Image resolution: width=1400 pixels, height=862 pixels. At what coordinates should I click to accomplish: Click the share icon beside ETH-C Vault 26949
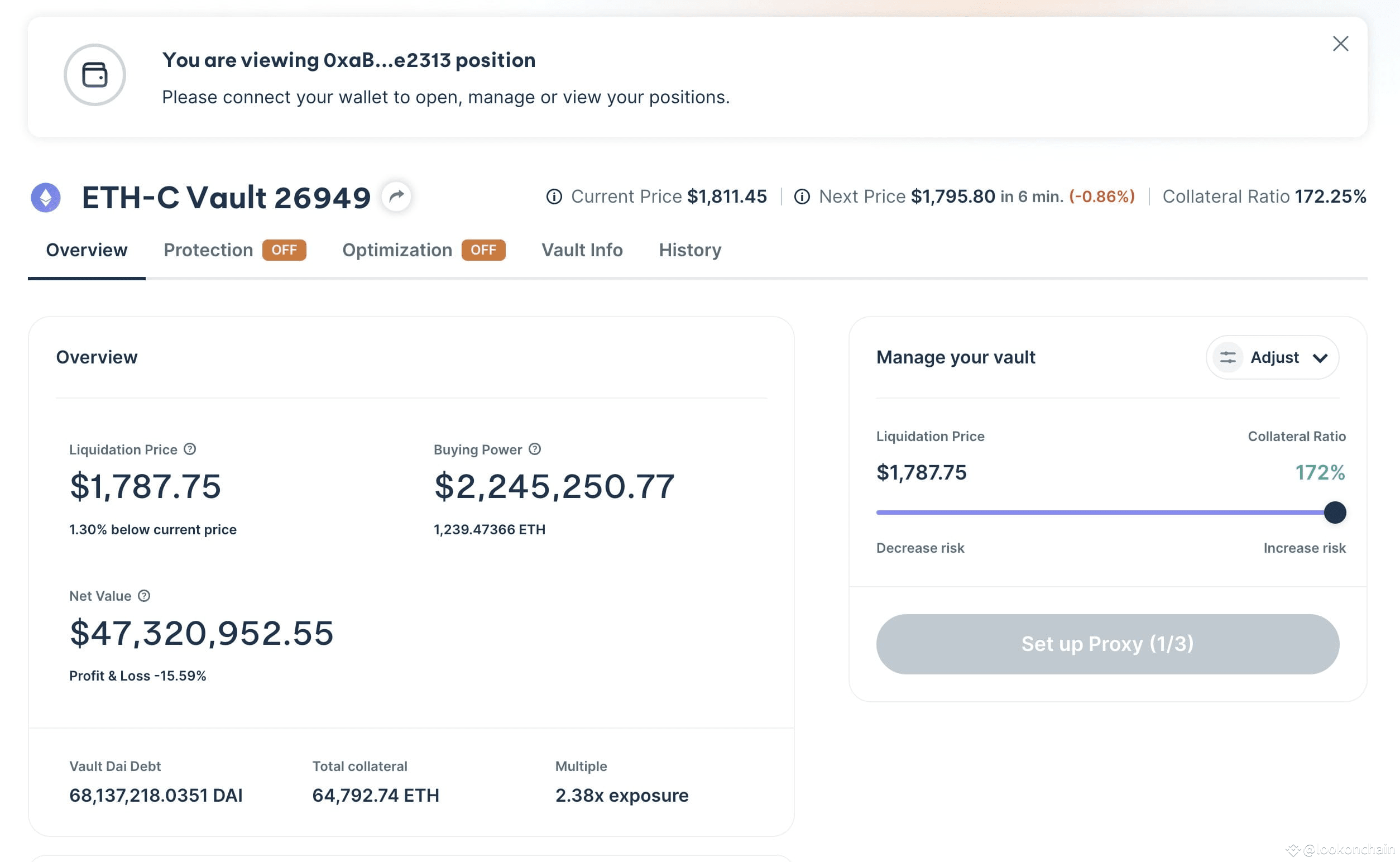(x=396, y=196)
